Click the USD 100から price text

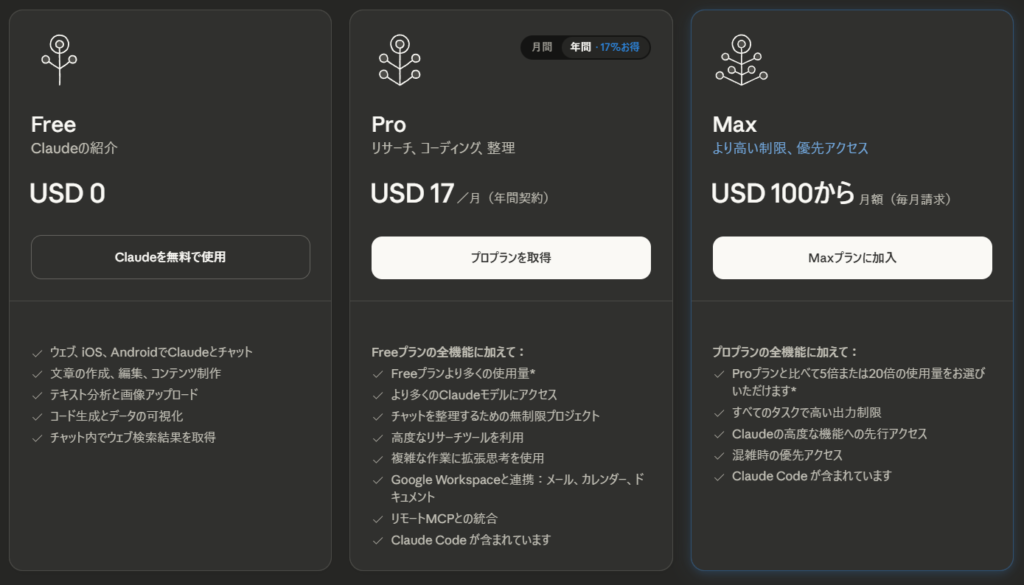coord(782,193)
